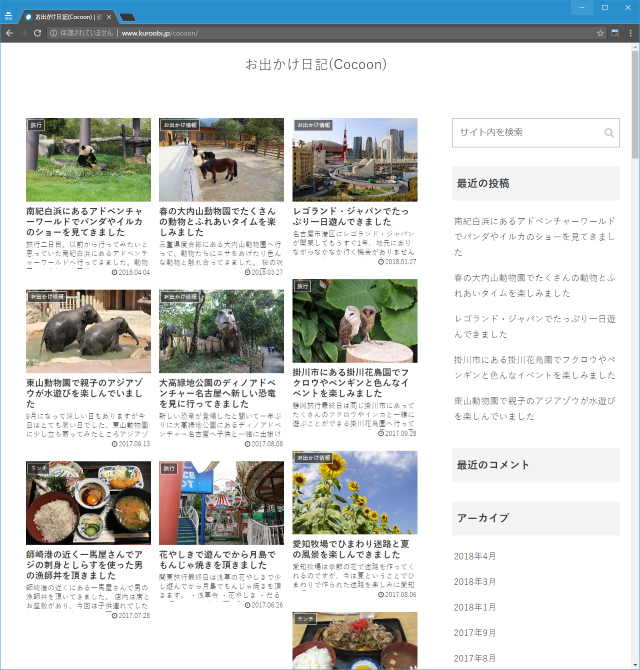The image size is (640, 670).
Task: Bookmark this page with the star icon
Action: 600,33
